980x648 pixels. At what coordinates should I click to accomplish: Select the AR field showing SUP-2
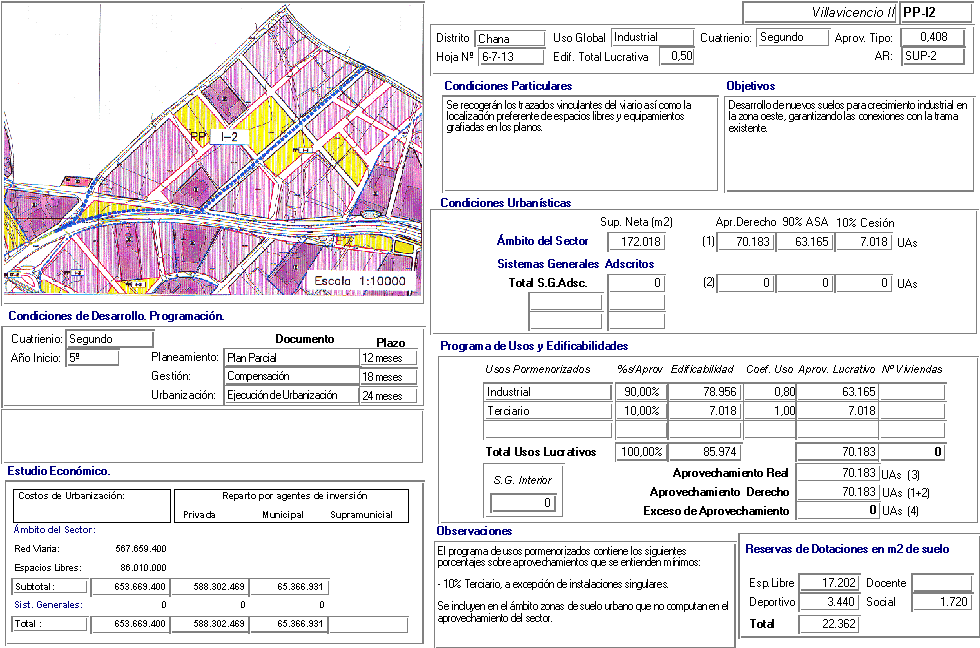932,57
